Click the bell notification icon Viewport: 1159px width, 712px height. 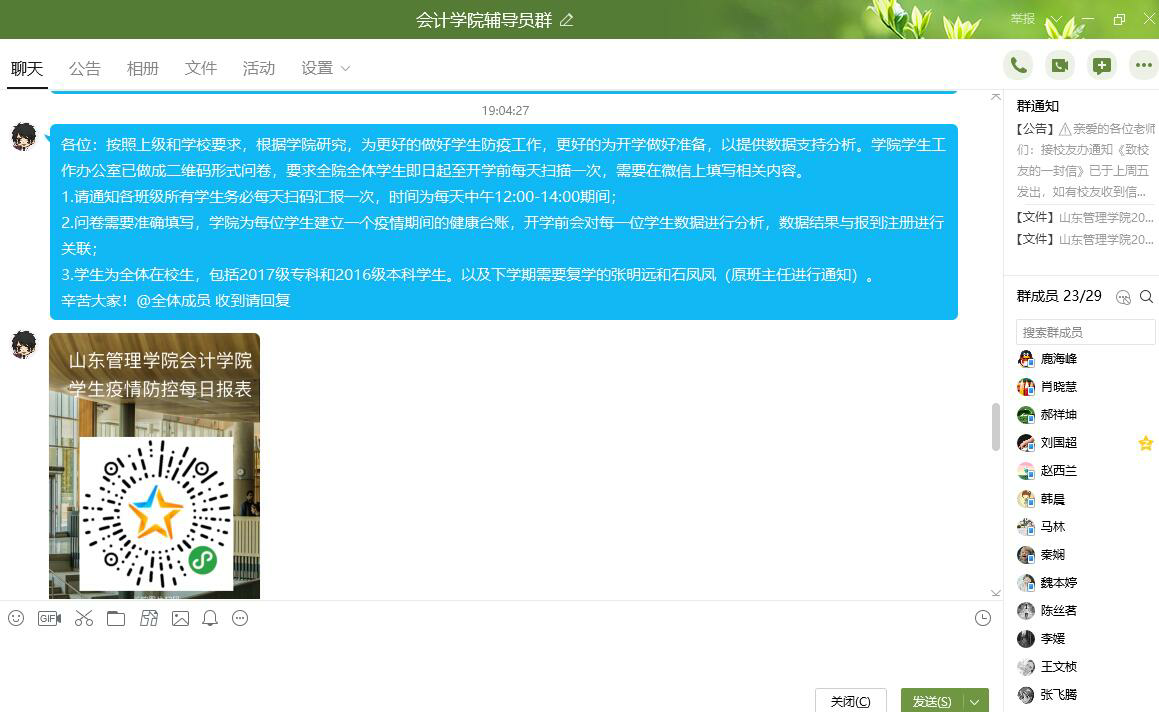(210, 618)
